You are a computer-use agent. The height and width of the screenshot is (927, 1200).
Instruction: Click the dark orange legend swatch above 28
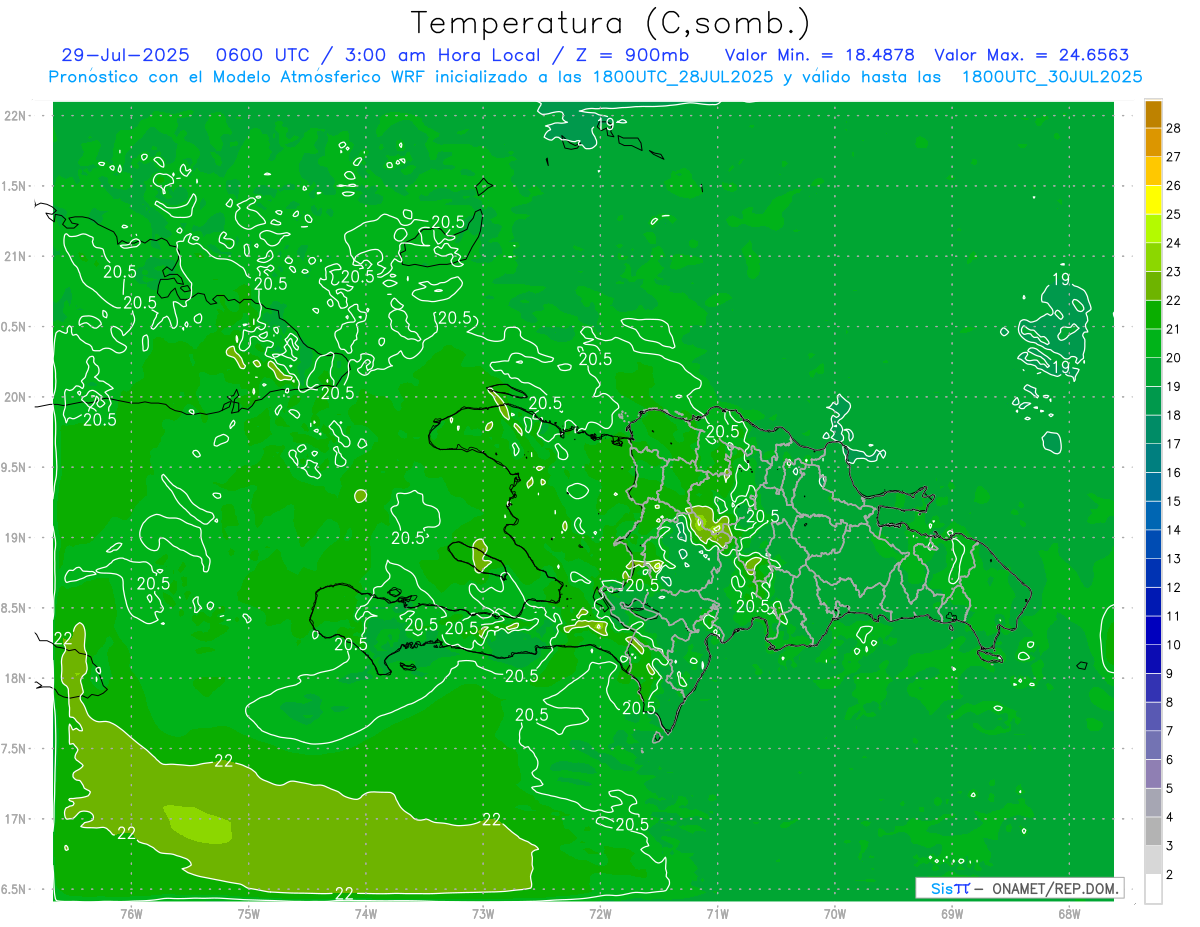(x=1153, y=113)
